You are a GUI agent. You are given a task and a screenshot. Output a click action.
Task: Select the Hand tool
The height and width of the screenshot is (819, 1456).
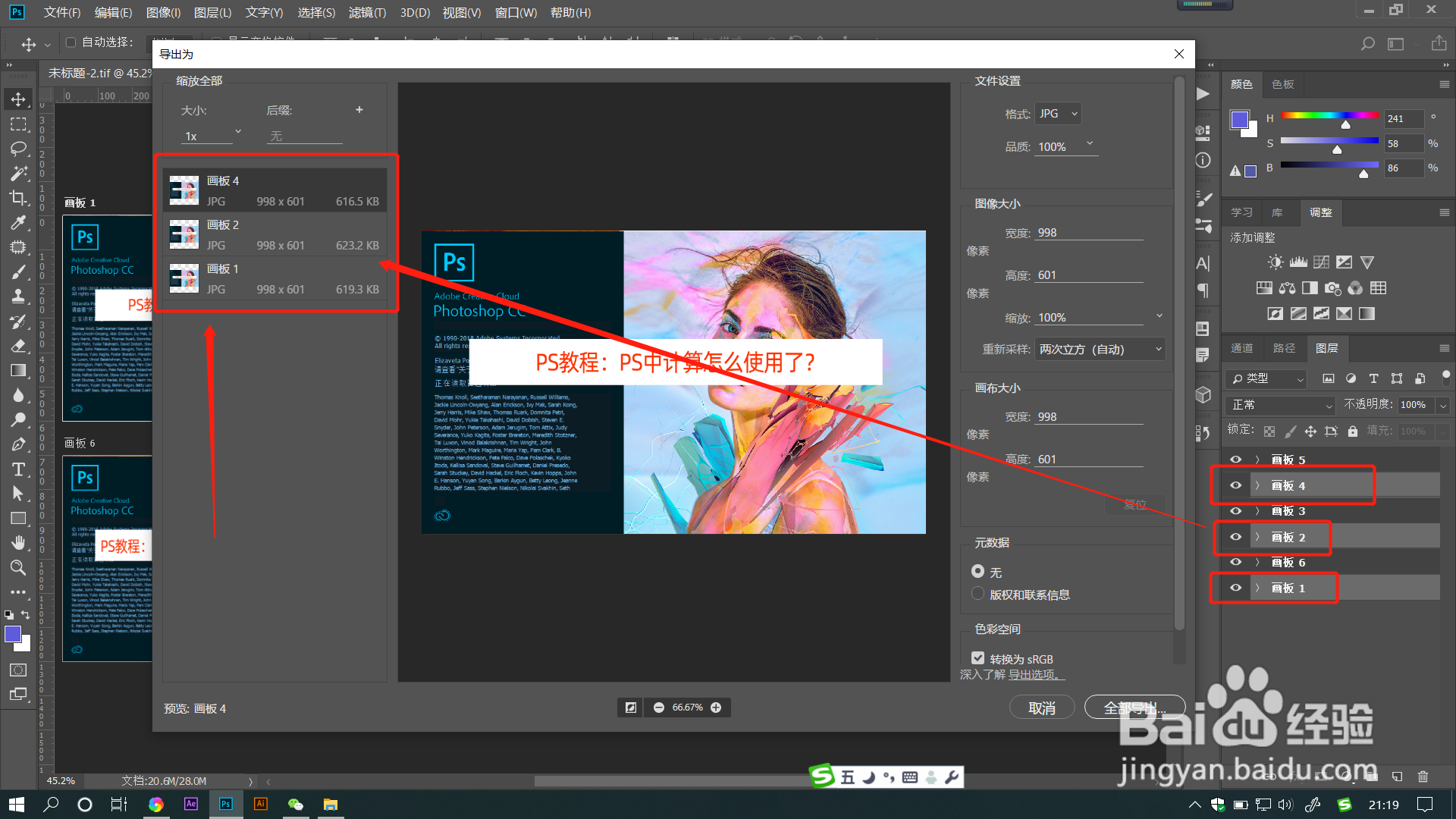tap(18, 543)
